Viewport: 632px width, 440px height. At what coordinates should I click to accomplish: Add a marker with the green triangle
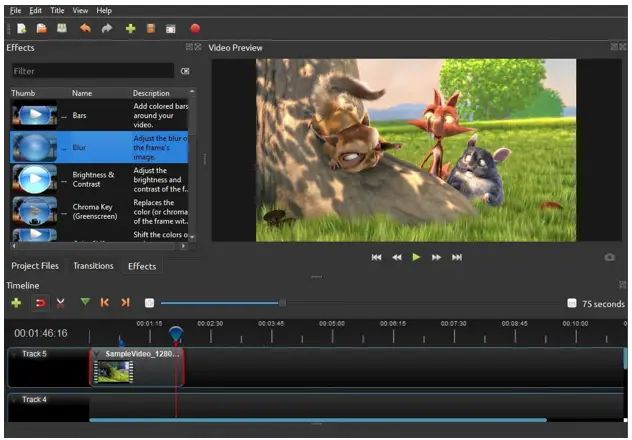point(85,302)
